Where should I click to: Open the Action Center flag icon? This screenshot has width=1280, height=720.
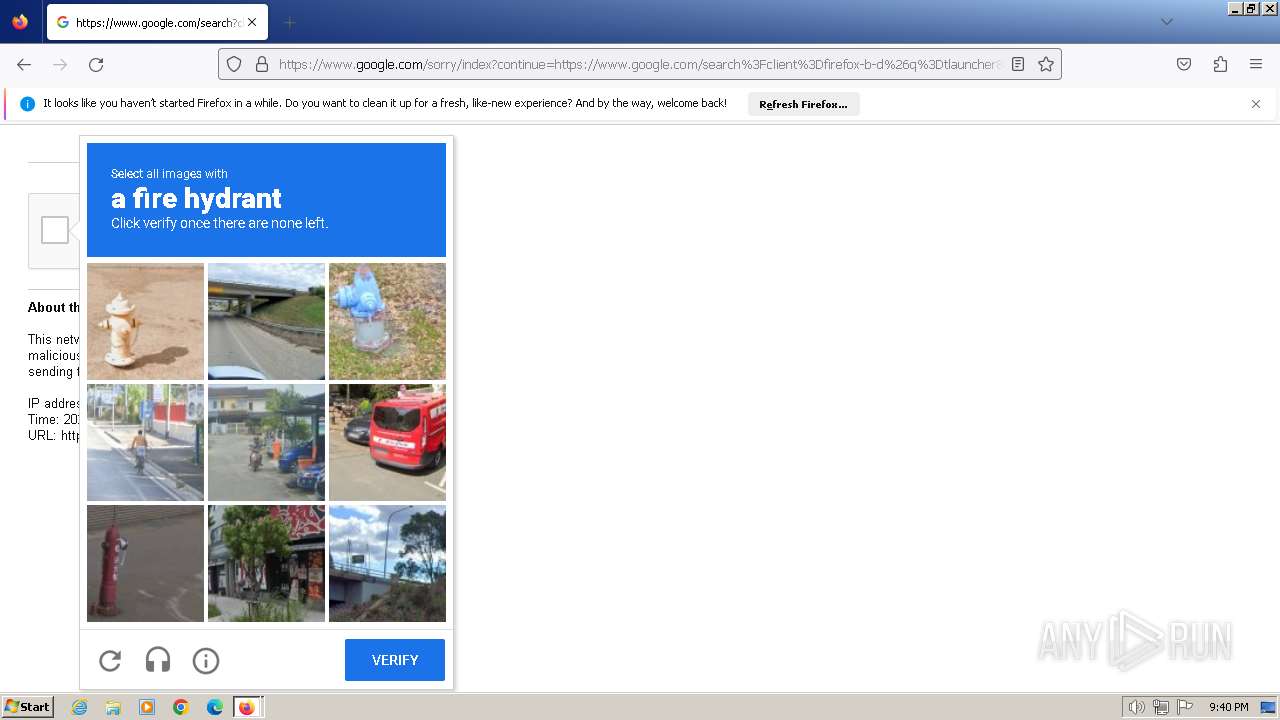pyautogui.click(x=1185, y=707)
